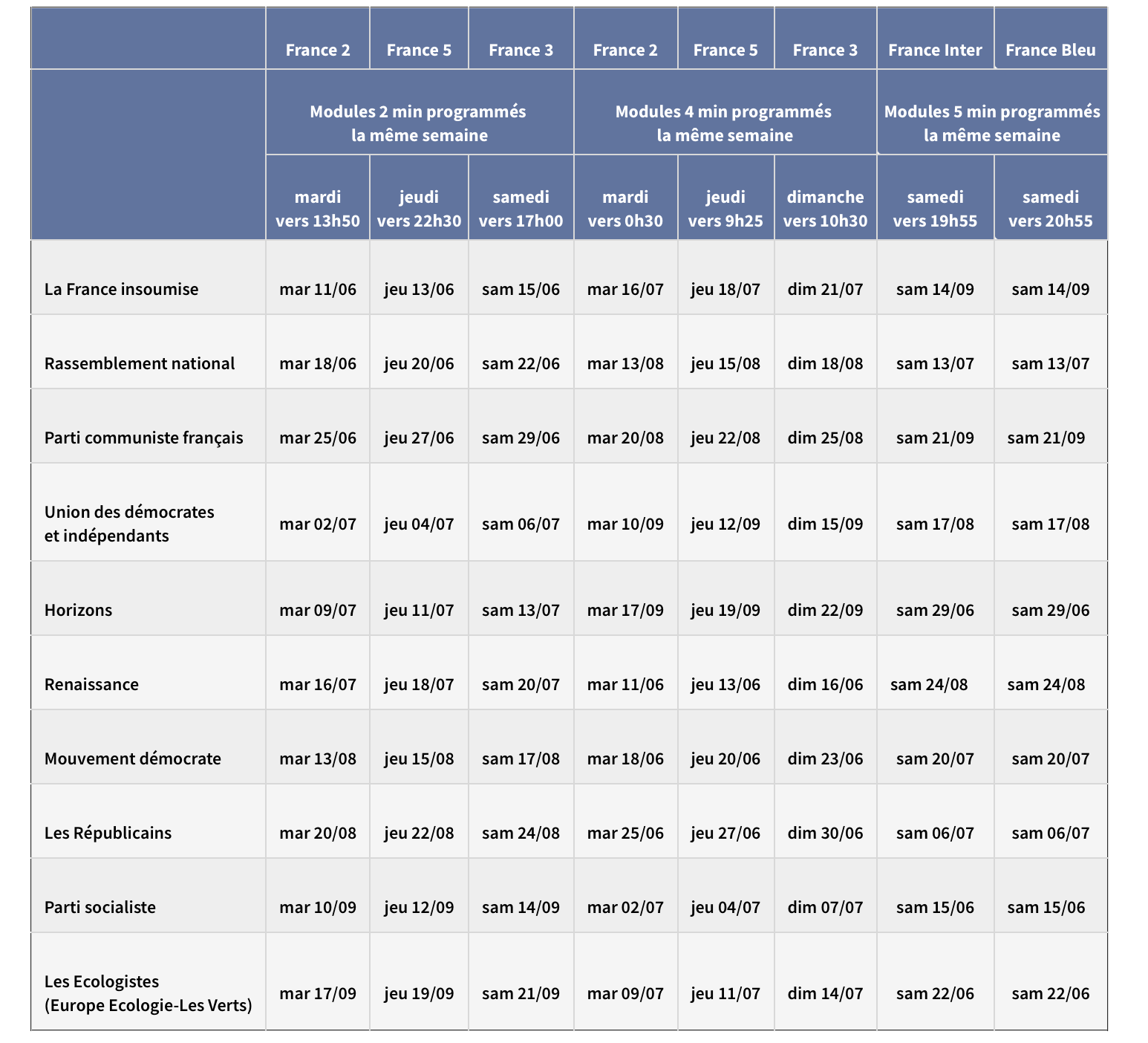Click the 'samedi vers 19h55' time header

(935, 209)
